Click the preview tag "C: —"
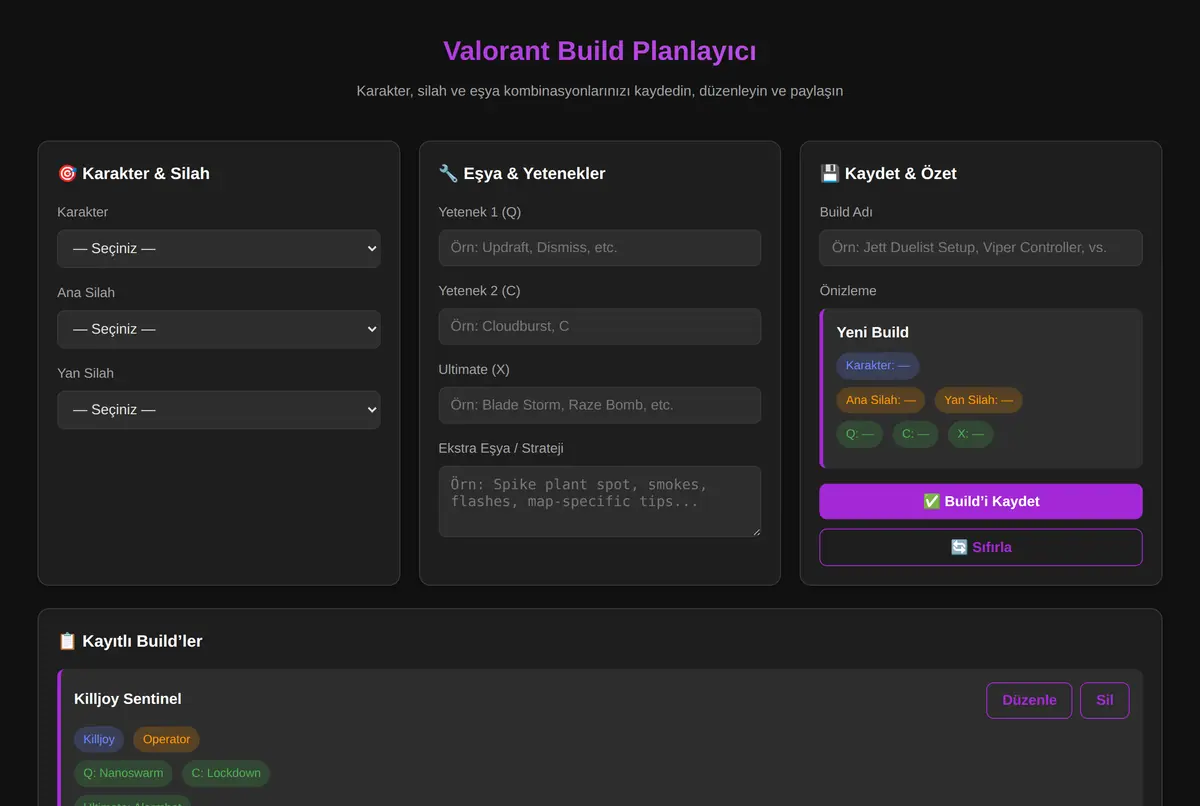The image size is (1200, 806). [915, 434]
